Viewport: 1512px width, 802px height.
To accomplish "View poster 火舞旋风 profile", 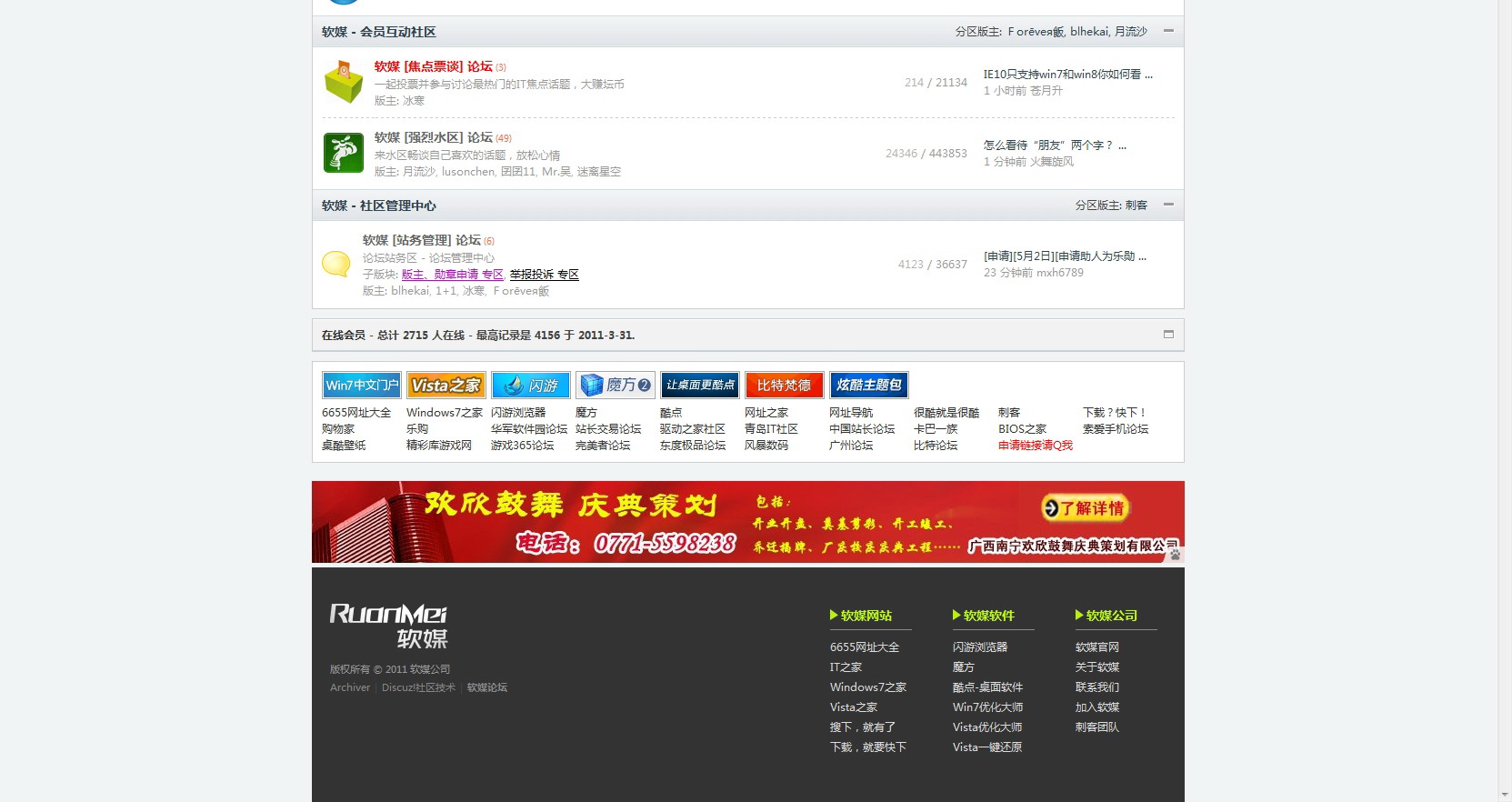I will [1052, 162].
